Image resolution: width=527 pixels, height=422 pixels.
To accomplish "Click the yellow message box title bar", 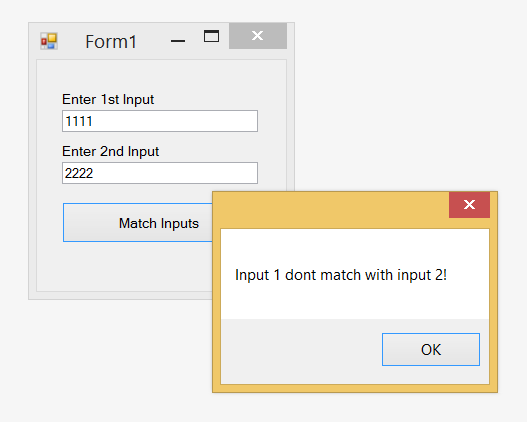I will 331,210.
